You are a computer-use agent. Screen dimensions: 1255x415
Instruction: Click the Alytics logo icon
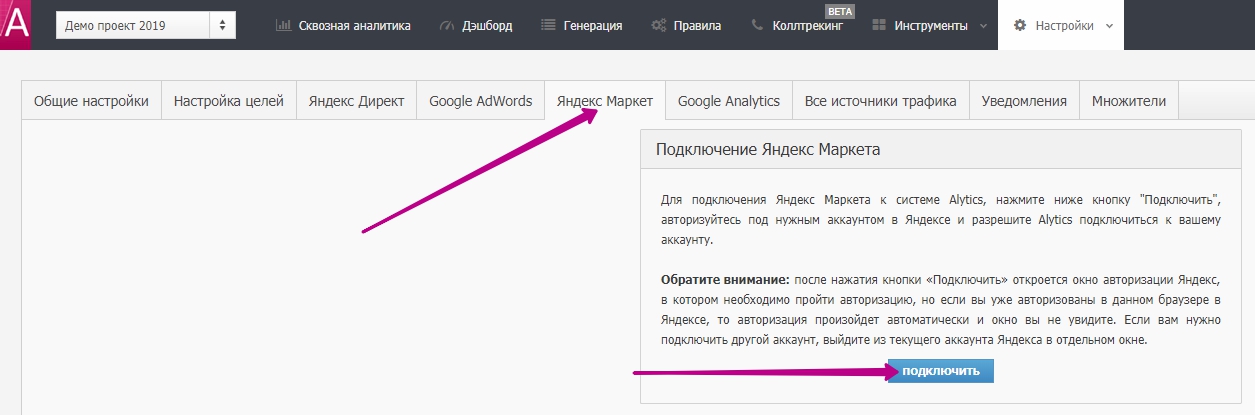click(x=16, y=24)
